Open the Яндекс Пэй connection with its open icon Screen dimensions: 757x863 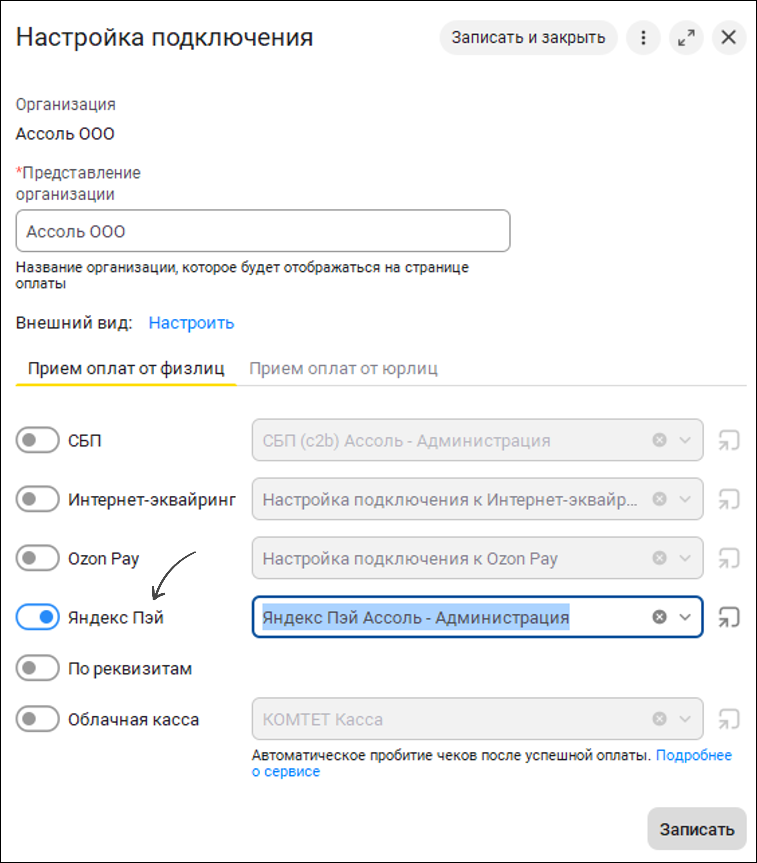tap(729, 617)
